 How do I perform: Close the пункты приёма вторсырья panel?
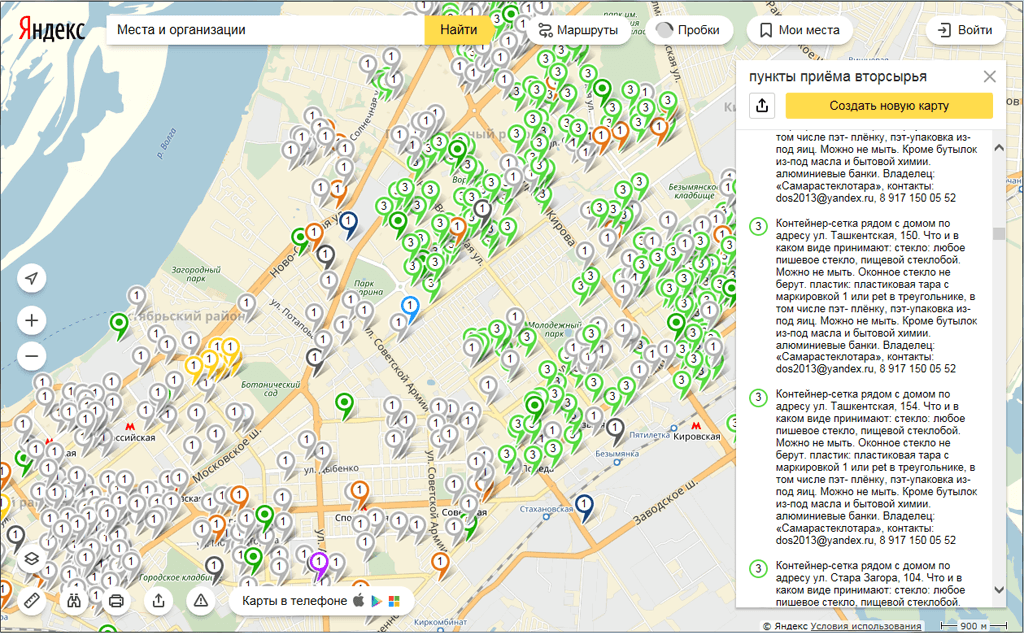click(x=989, y=77)
